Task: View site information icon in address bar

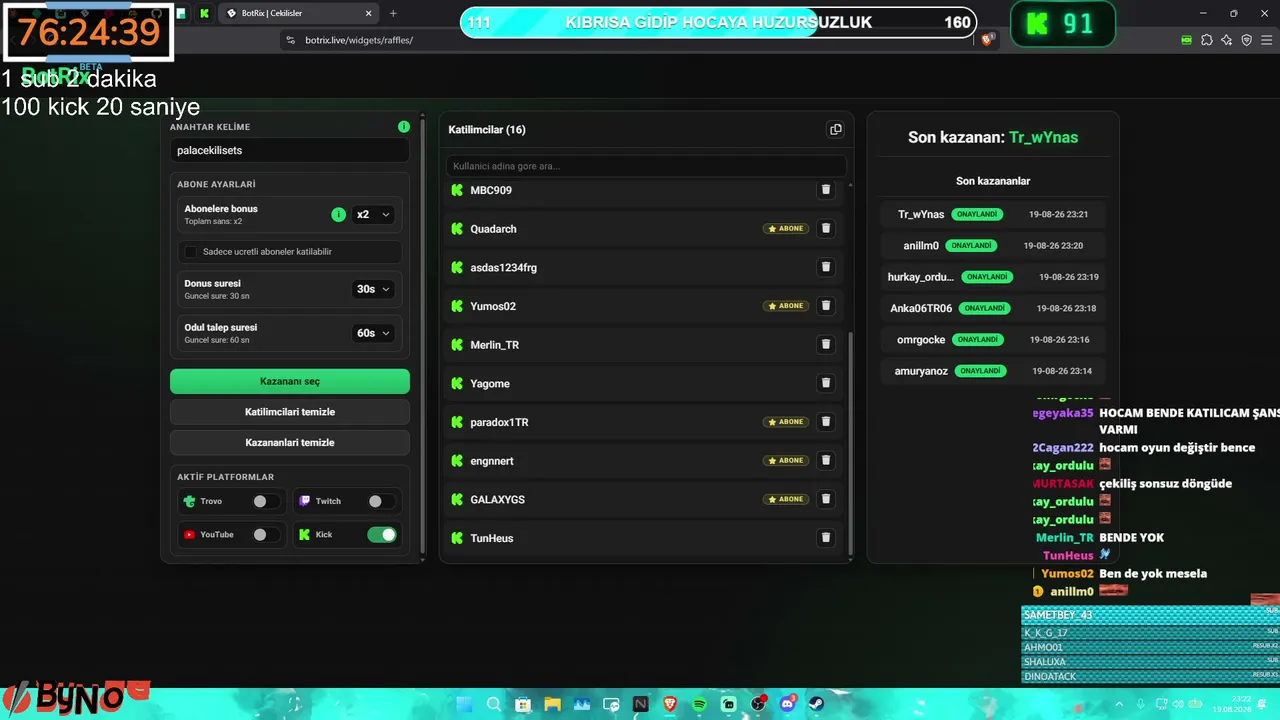Action: click(291, 40)
